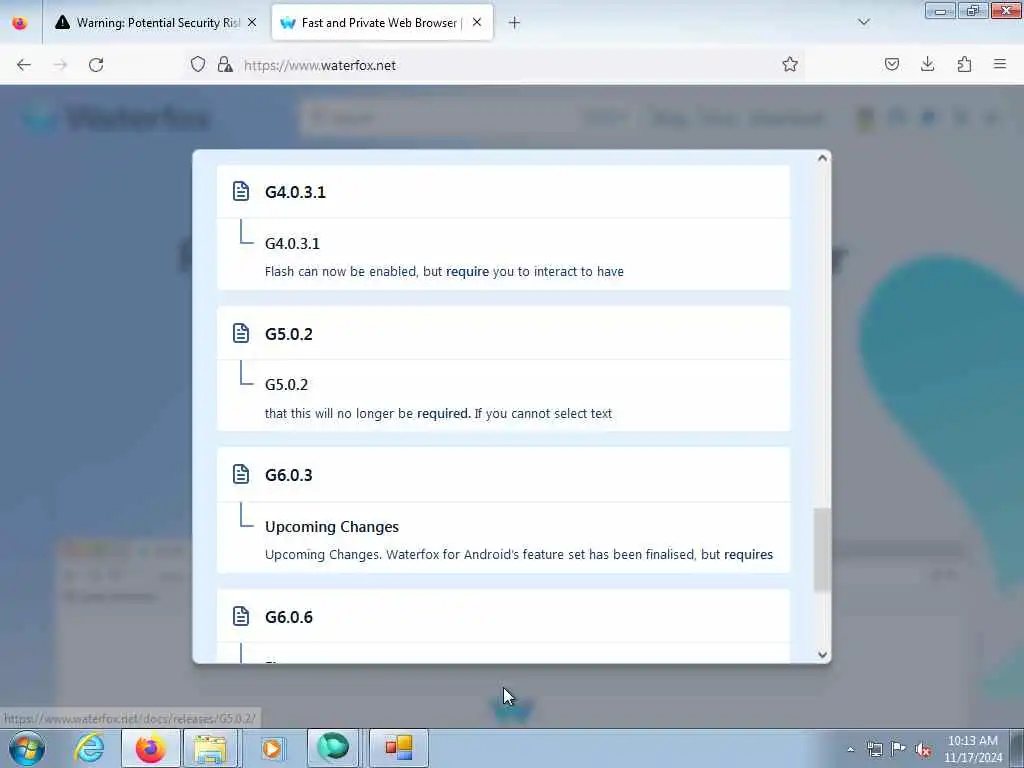Open the tracking protection shield icon
The image size is (1024, 768).
198,64
